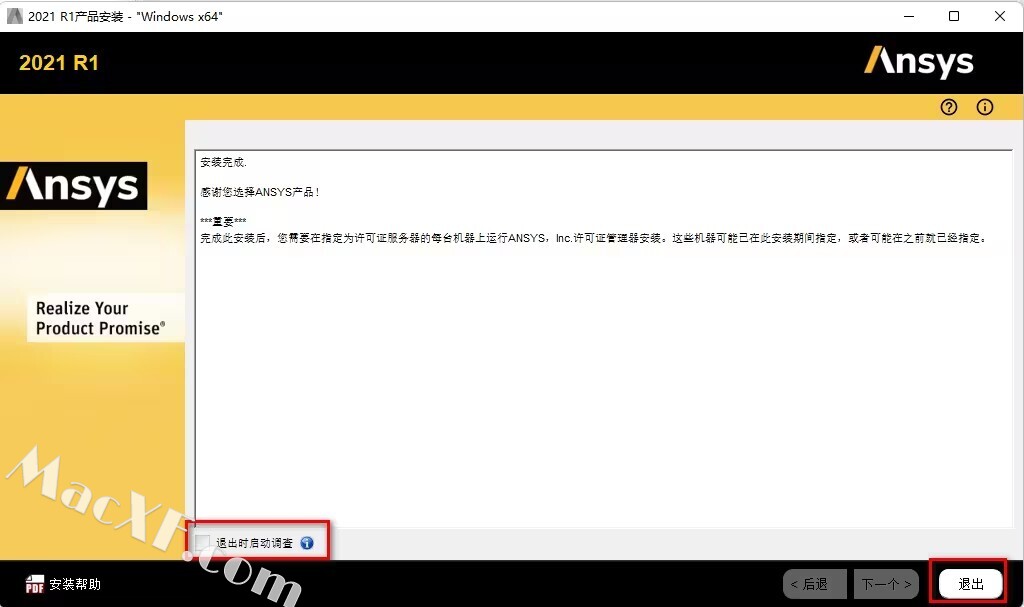
Task: Maximize the installer window
Action: (x=954, y=16)
